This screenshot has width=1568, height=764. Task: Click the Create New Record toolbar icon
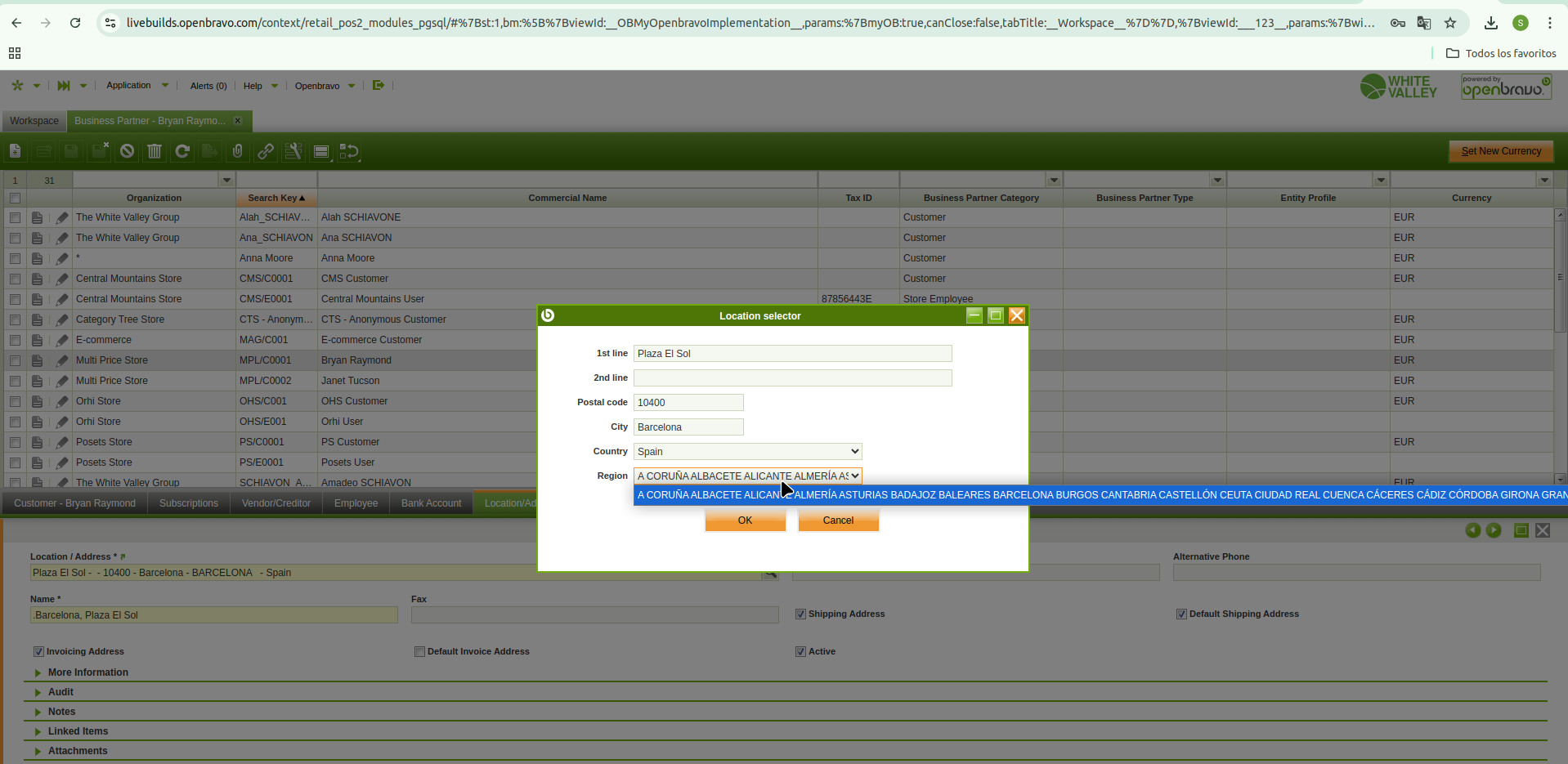16,151
